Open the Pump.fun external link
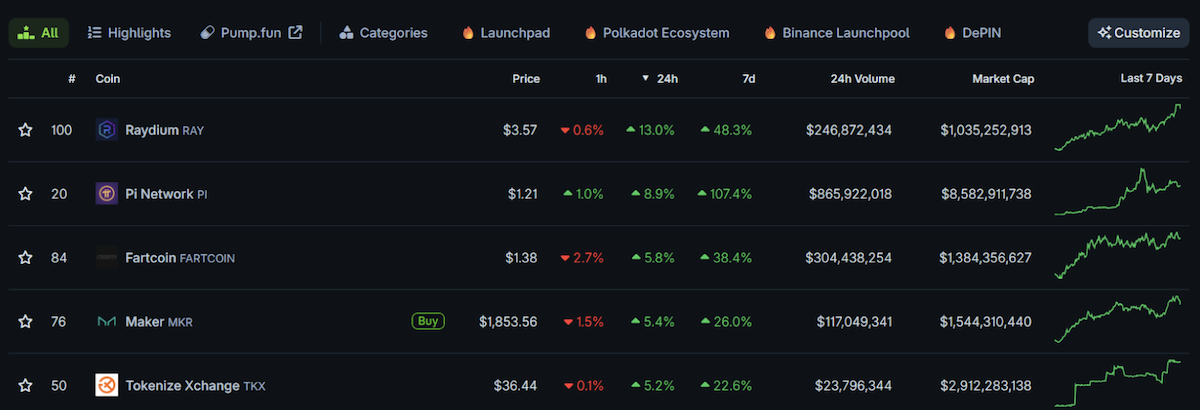1200x410 pixels. (x=251, y=33)
